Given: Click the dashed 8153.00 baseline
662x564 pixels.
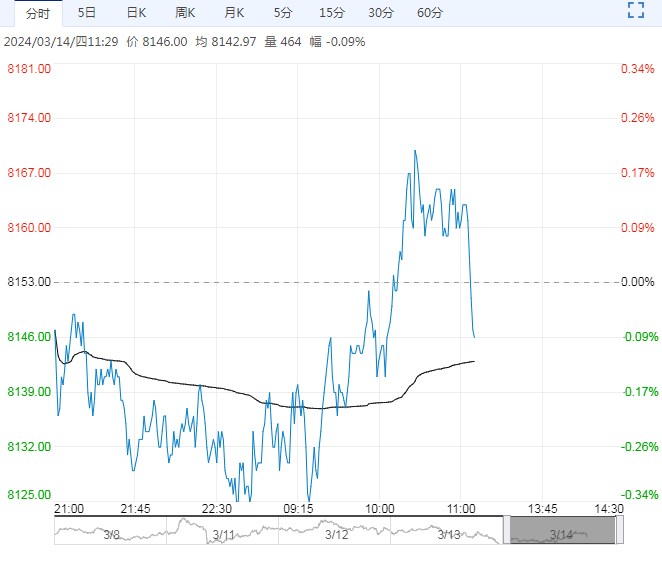Looking at the screenshot, I should [x=250, y=282].
